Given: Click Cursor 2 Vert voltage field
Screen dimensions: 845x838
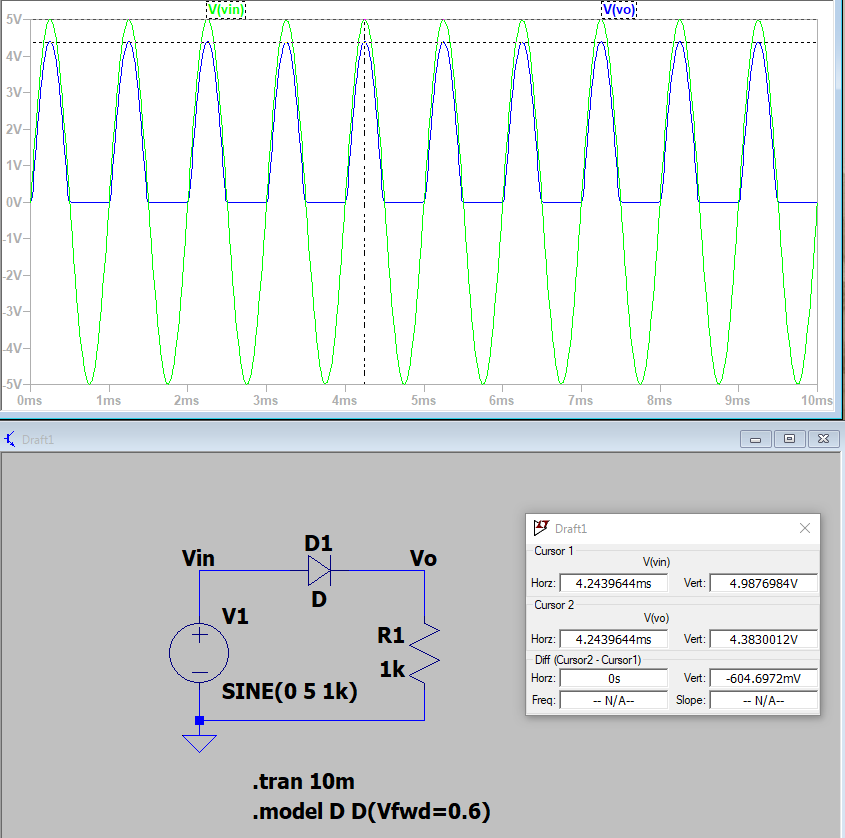Looking at the screenshot, I should tap(762, 639).
